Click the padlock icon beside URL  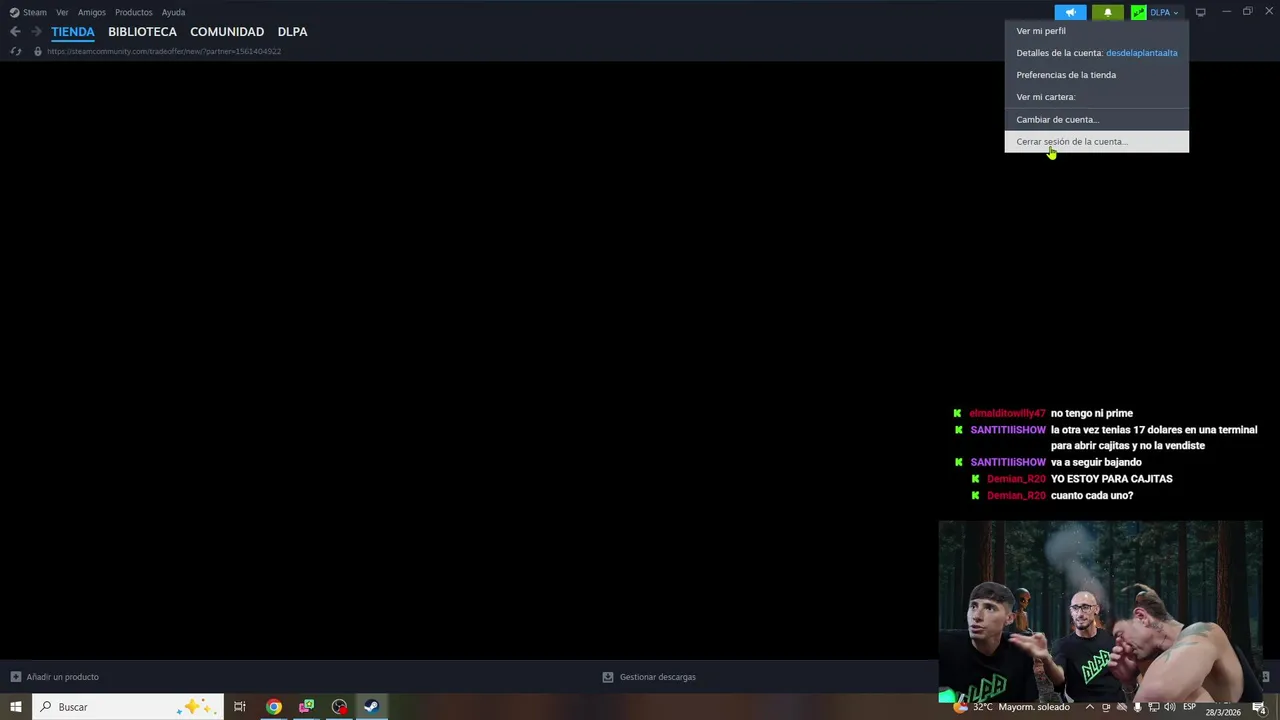pos(38,51)
